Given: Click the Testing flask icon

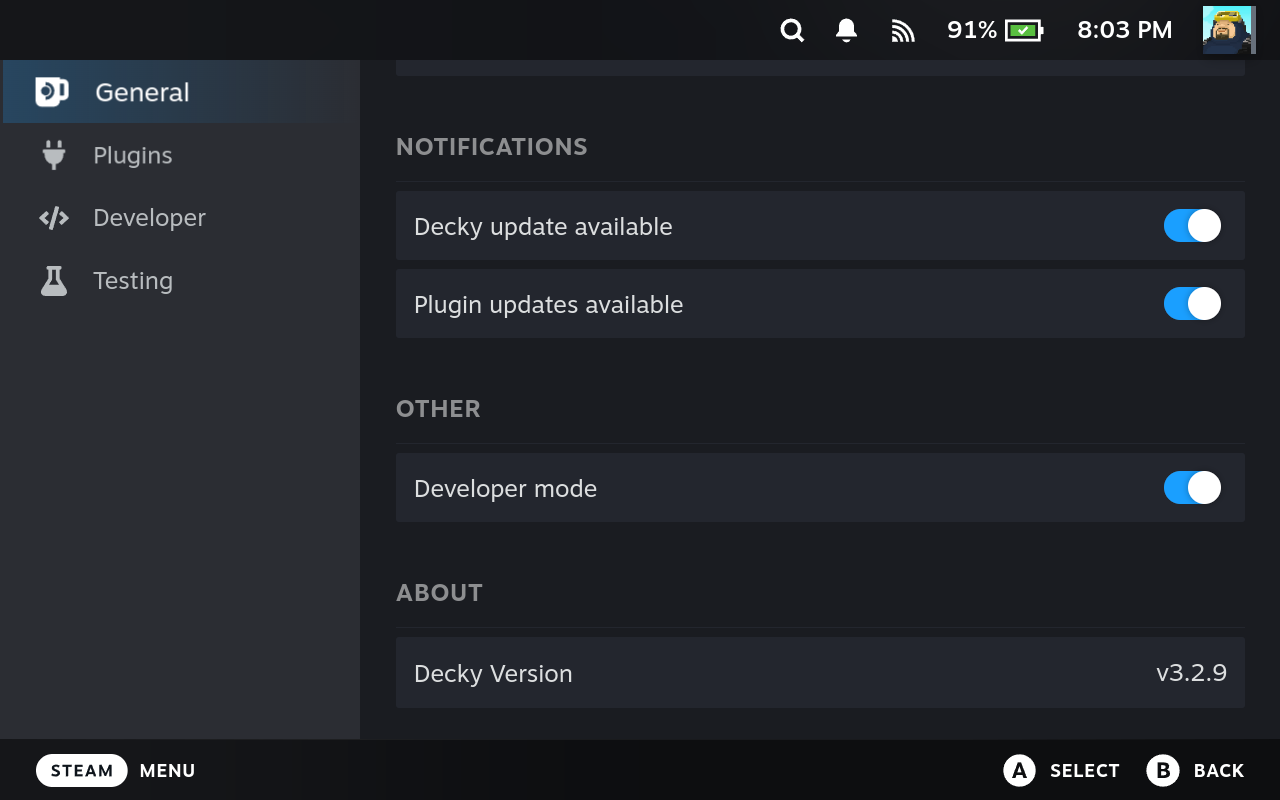Looking at the screenshot, I should (x=54, y=281).
